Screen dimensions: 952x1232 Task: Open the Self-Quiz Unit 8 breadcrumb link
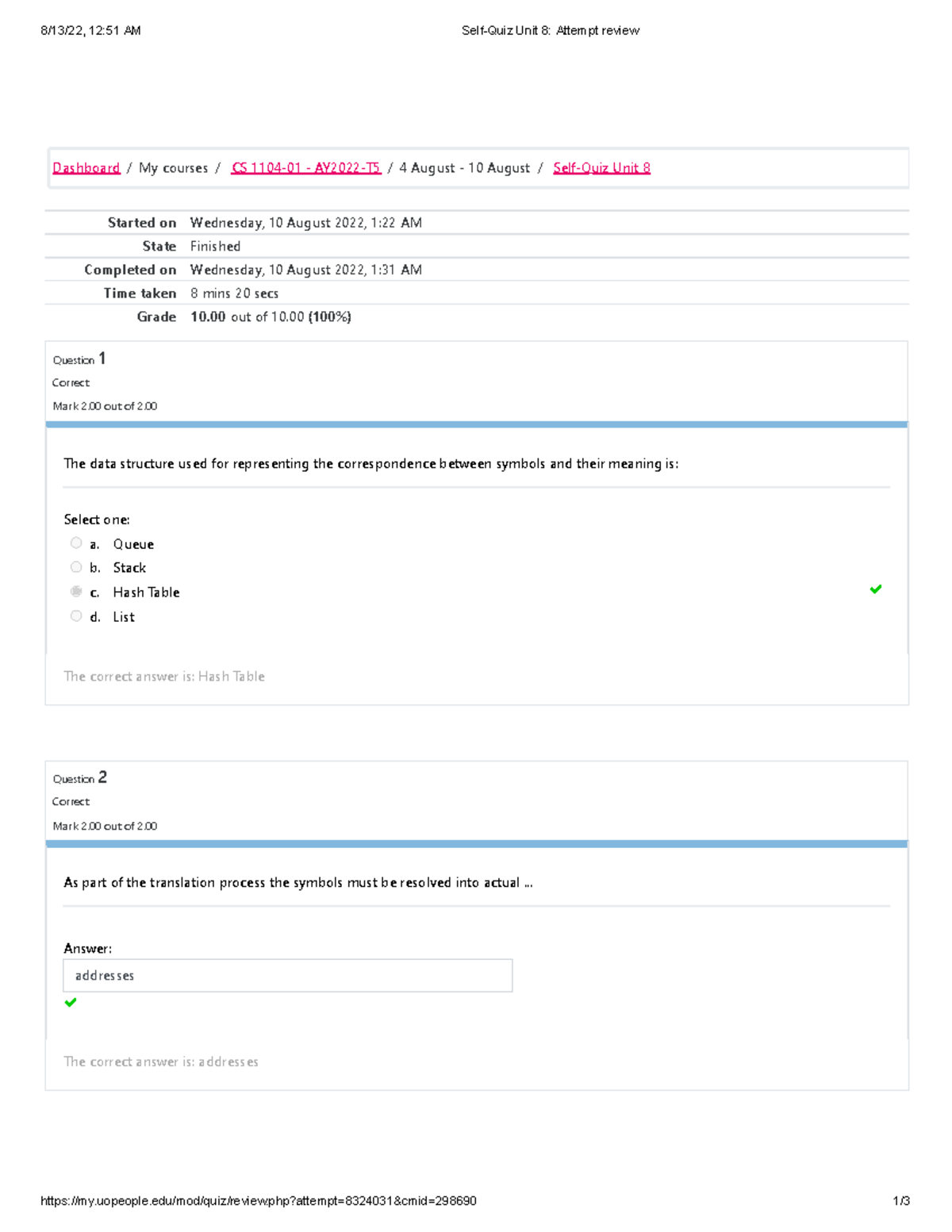[x=601, y=168]
